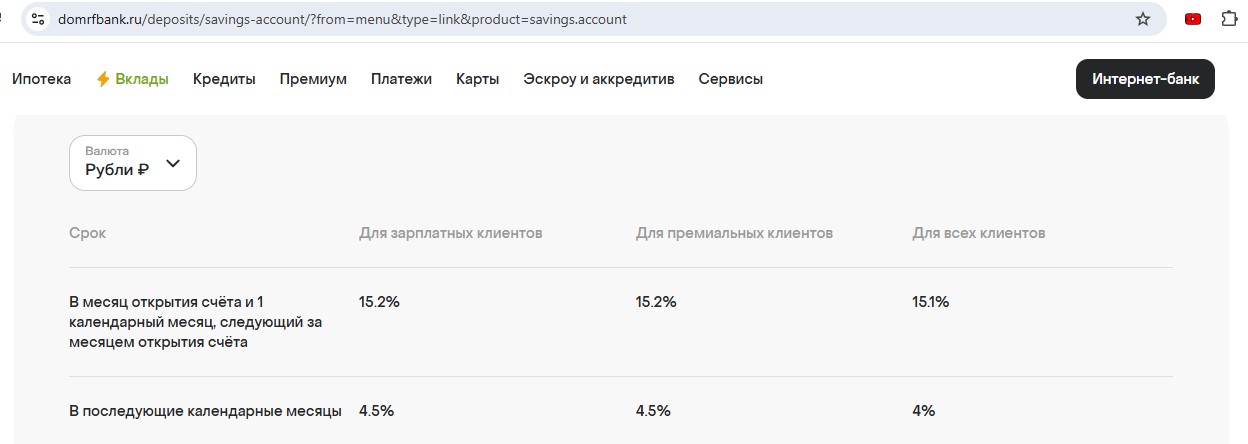
Task: Click the lightning bolt icon beside Вклады
Action: coord(103,79)
